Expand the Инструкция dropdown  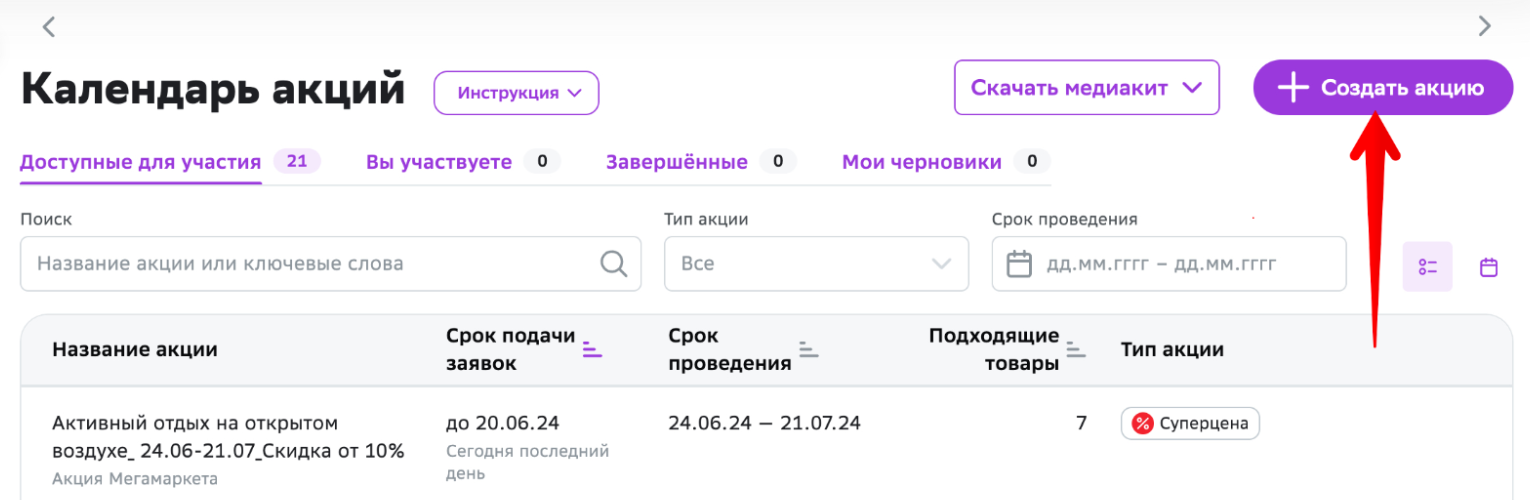[x=516, y=93]
